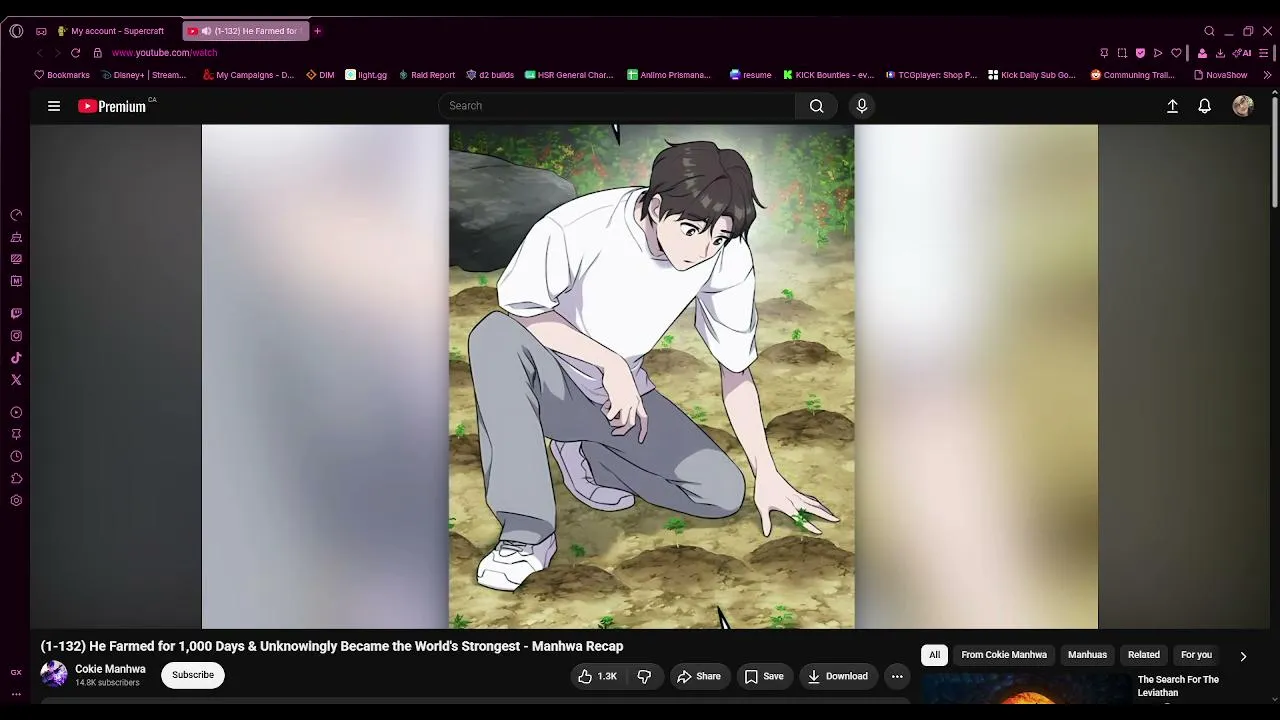The width and height of the screenshot is (1280, 720).
Task: Toggle the ad blocker shield icon
Action: click(x=1140, y=53)
